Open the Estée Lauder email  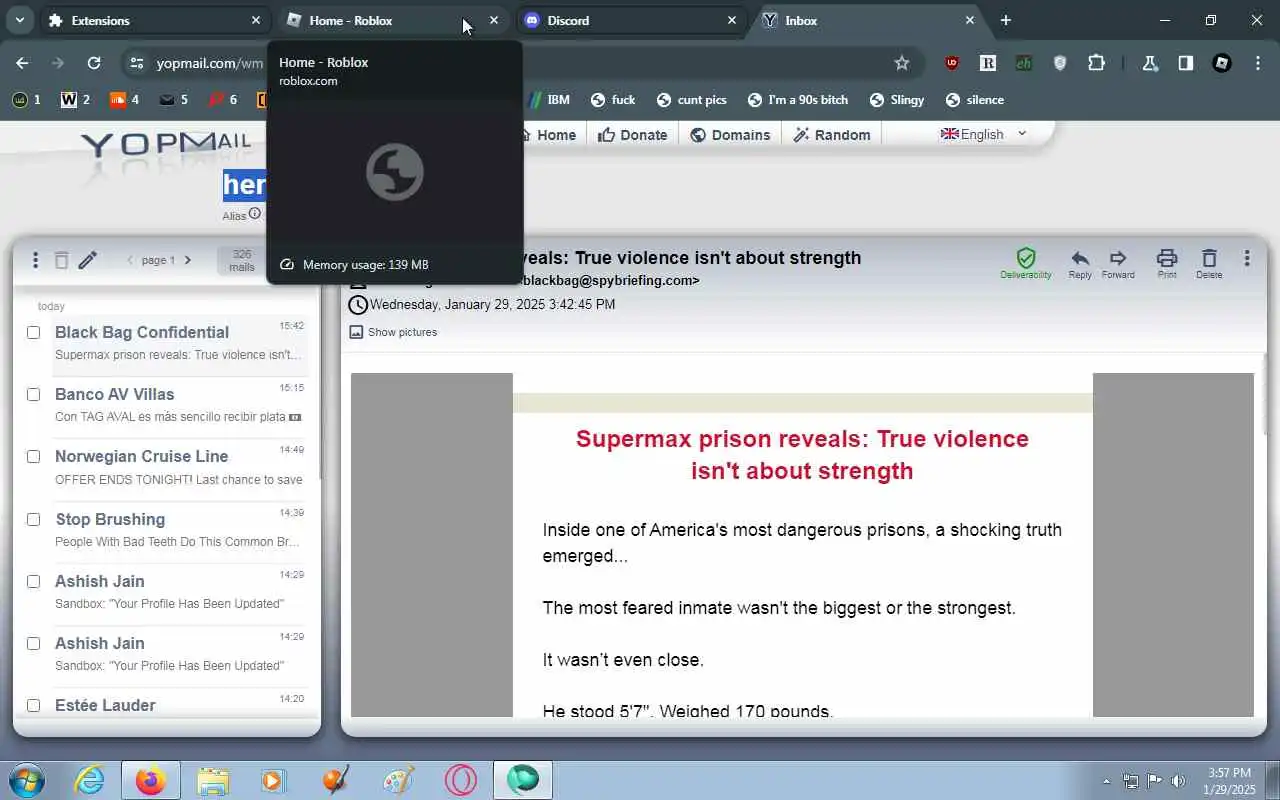[x=178, y=704]
